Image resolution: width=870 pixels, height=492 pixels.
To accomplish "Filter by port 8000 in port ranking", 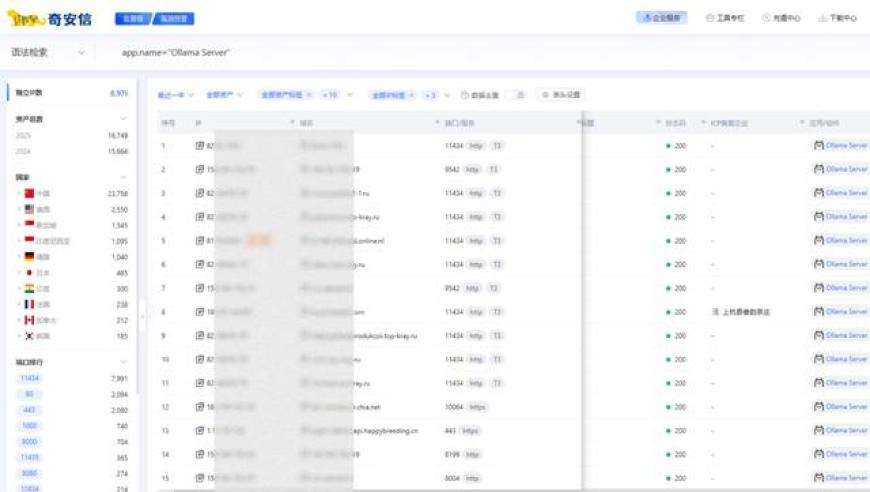I will click(29, 442).
